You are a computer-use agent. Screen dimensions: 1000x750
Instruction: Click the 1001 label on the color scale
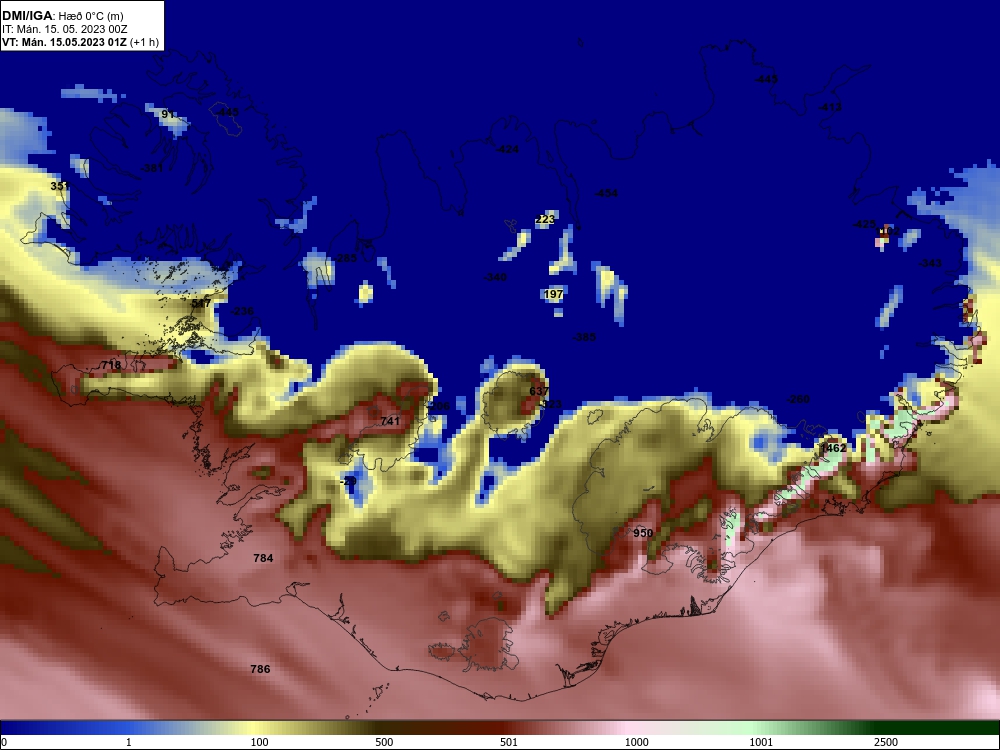pos(761,742)
